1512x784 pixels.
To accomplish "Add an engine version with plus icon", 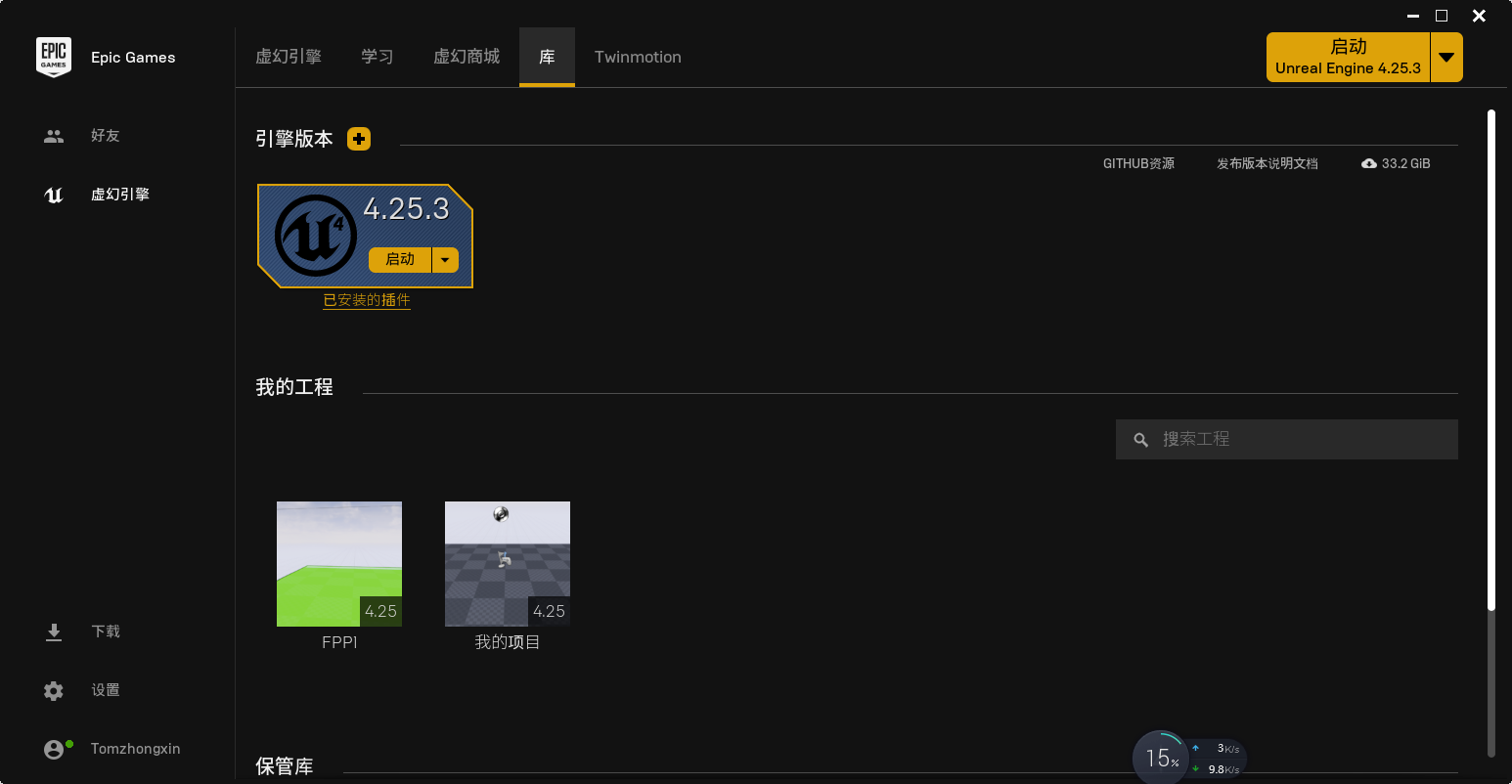I will (359, 139).
